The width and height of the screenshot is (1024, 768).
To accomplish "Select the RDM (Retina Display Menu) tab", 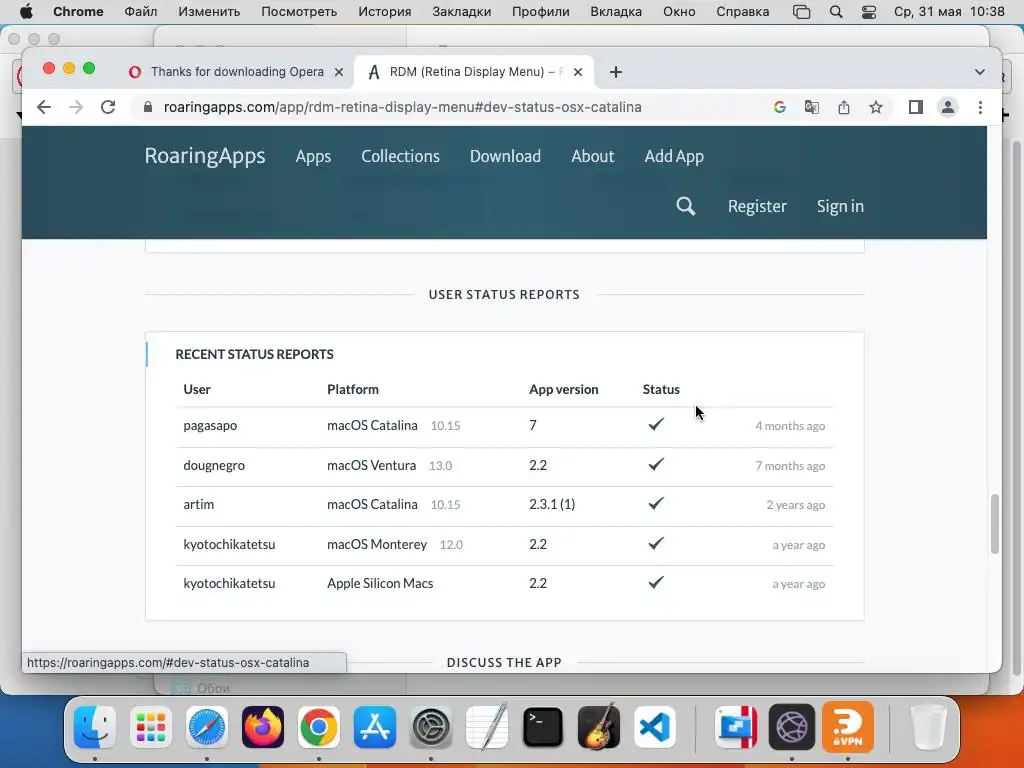I will (x=473, y=72).
